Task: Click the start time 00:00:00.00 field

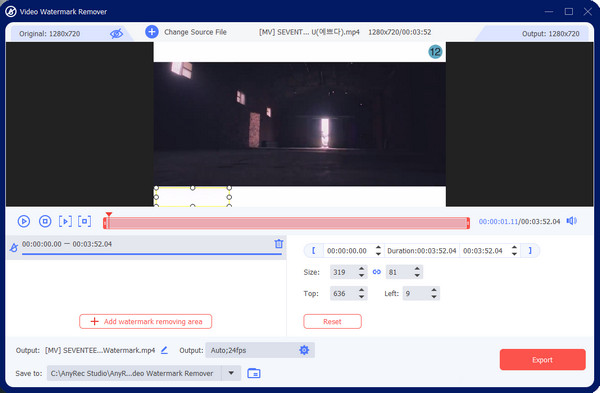Action: coord(348,251)
